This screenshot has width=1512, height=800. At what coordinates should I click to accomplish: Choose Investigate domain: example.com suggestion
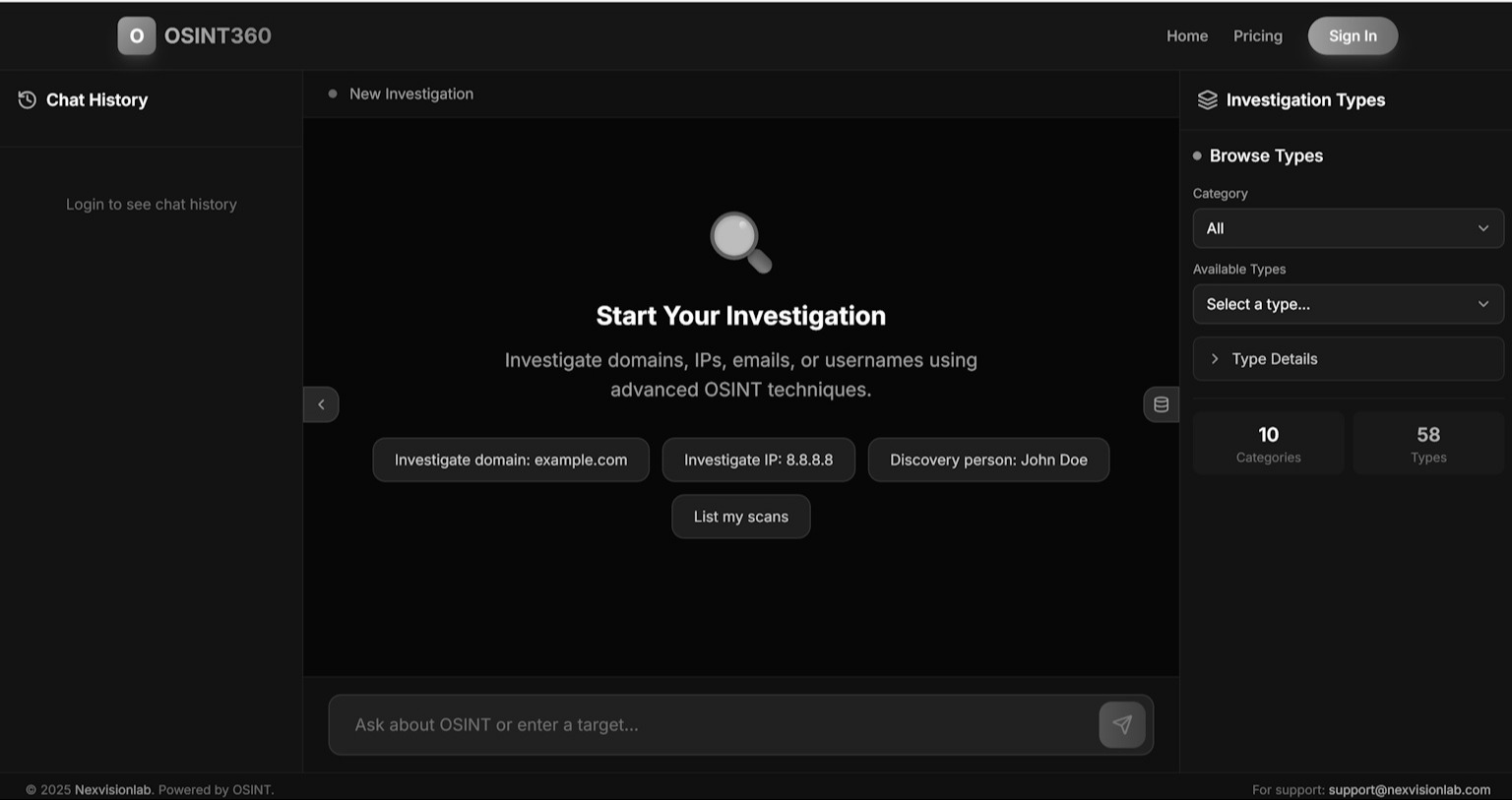510,460
